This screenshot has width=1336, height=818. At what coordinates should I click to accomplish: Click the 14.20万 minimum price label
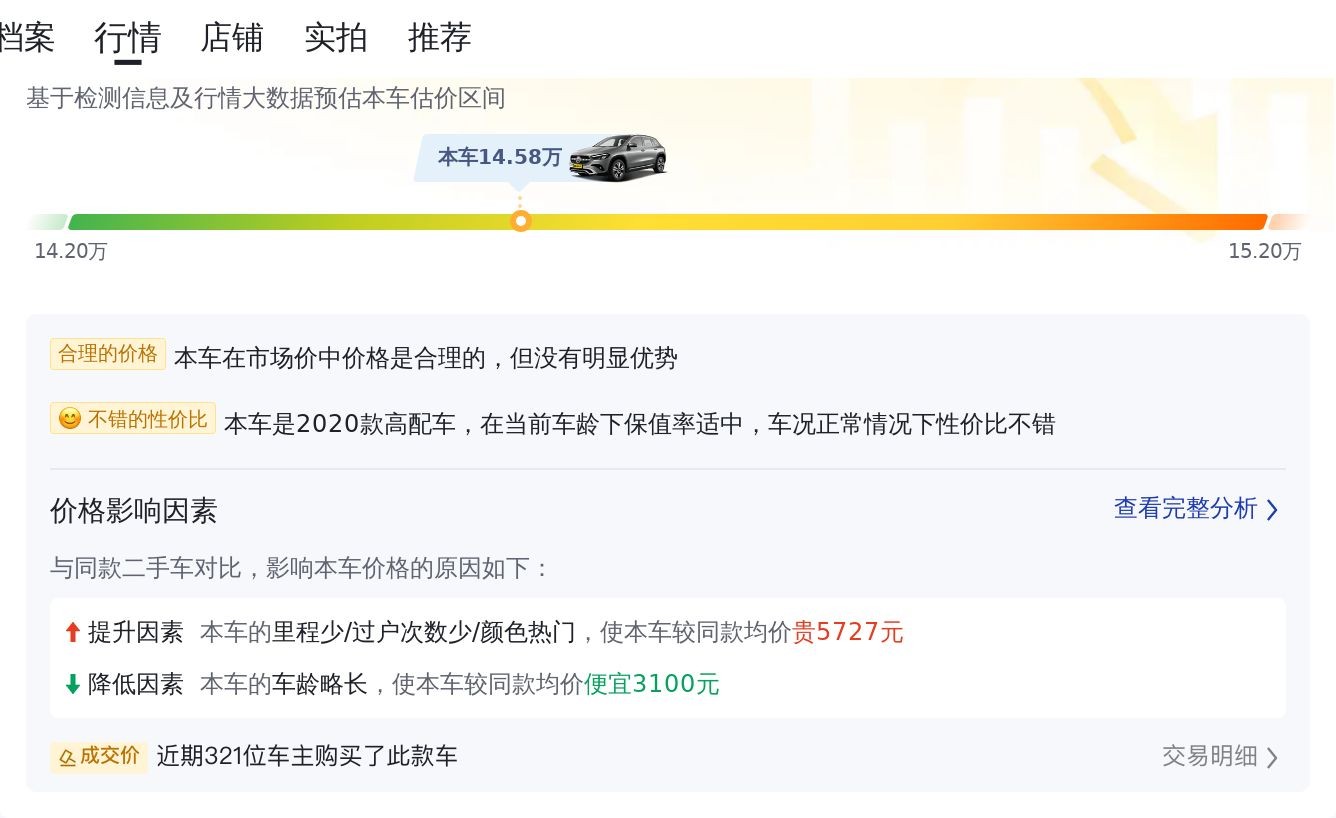(x=71, y=251)
